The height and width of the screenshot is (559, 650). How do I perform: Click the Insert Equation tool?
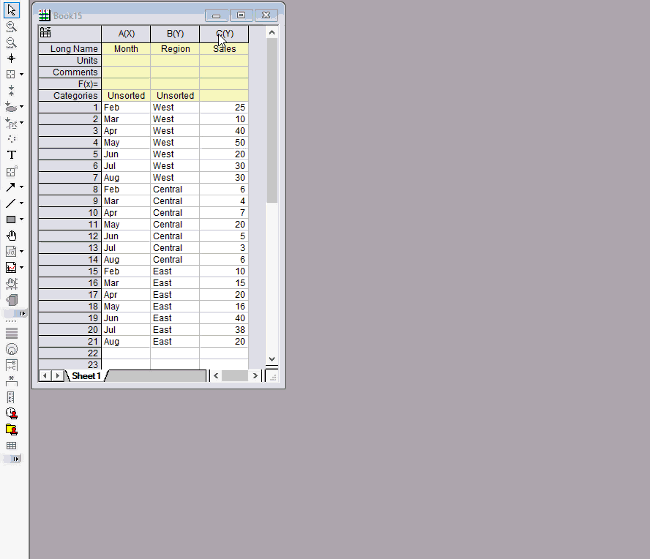[x=11, y=251]
